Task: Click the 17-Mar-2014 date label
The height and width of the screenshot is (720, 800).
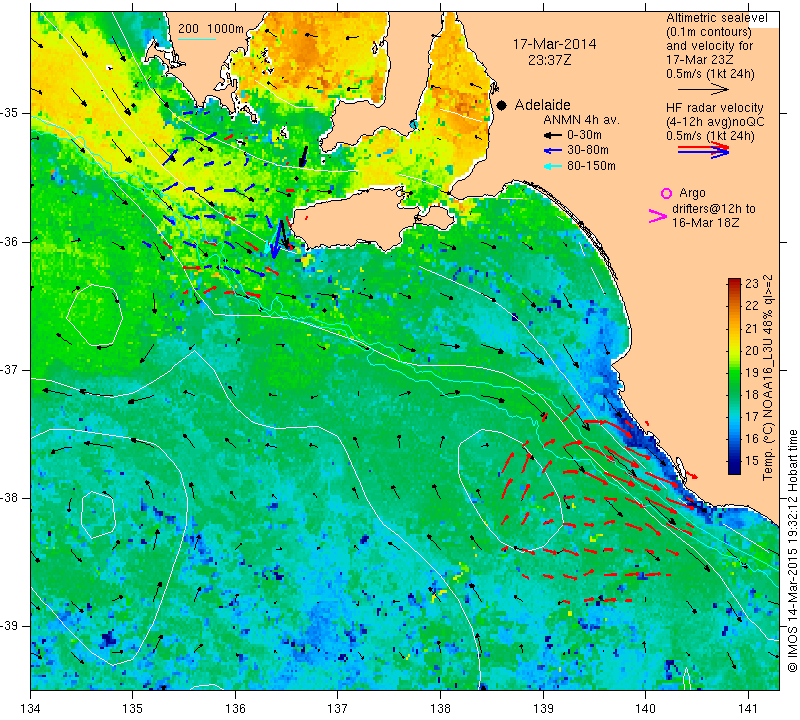Action: point(554,44)
